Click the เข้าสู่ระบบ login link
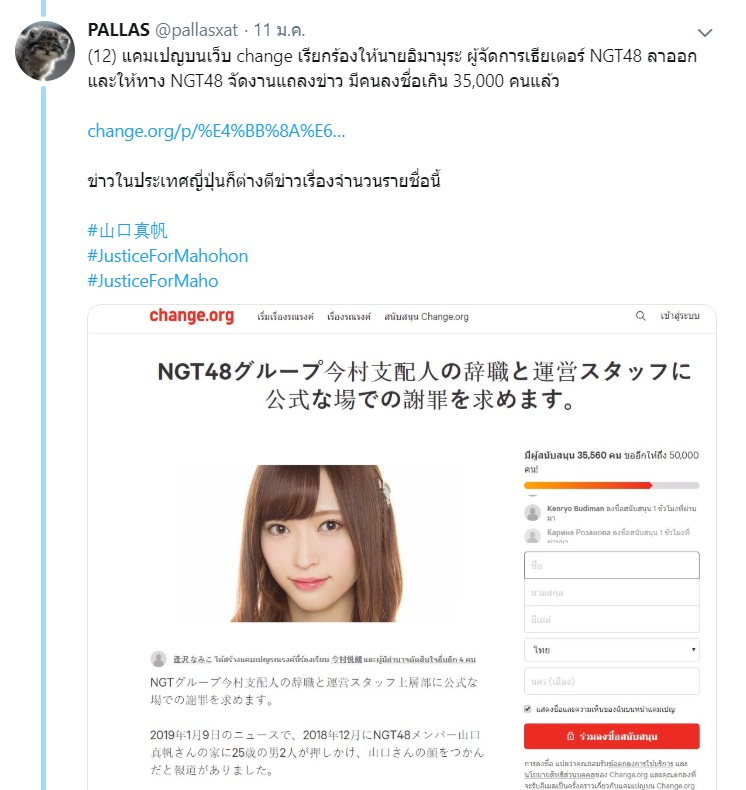 (x=680, y=316)
